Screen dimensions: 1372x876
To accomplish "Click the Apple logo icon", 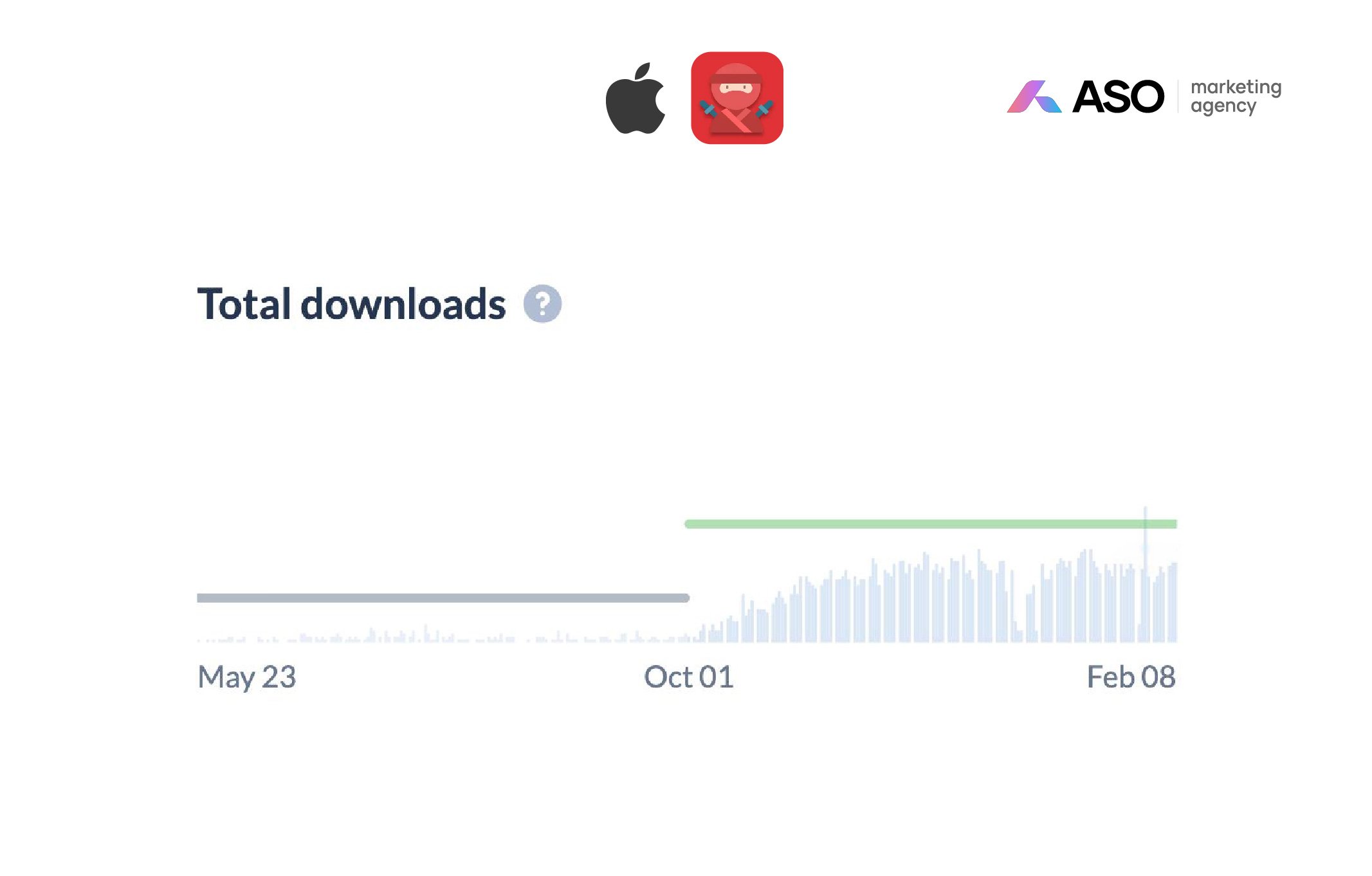I will pos(636,98).
